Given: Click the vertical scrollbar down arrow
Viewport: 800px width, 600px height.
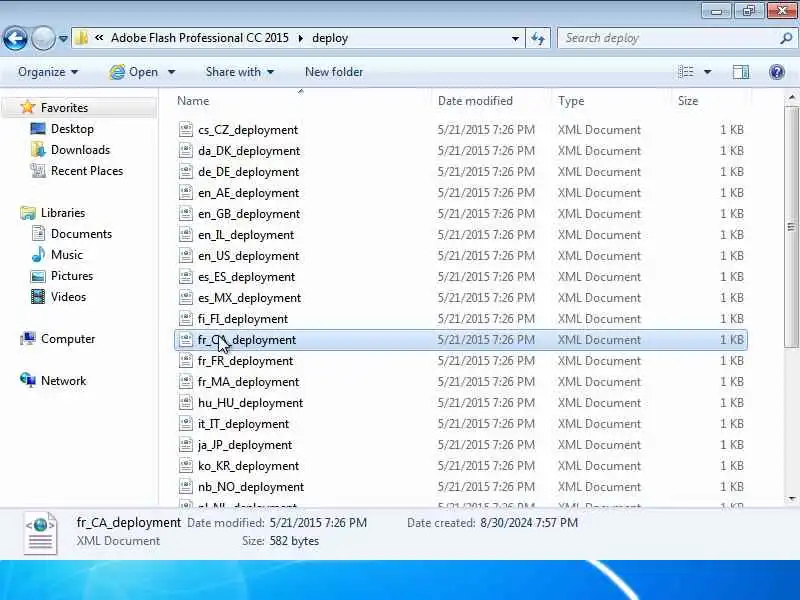Looking at the screenshot, I should point(791,499).
